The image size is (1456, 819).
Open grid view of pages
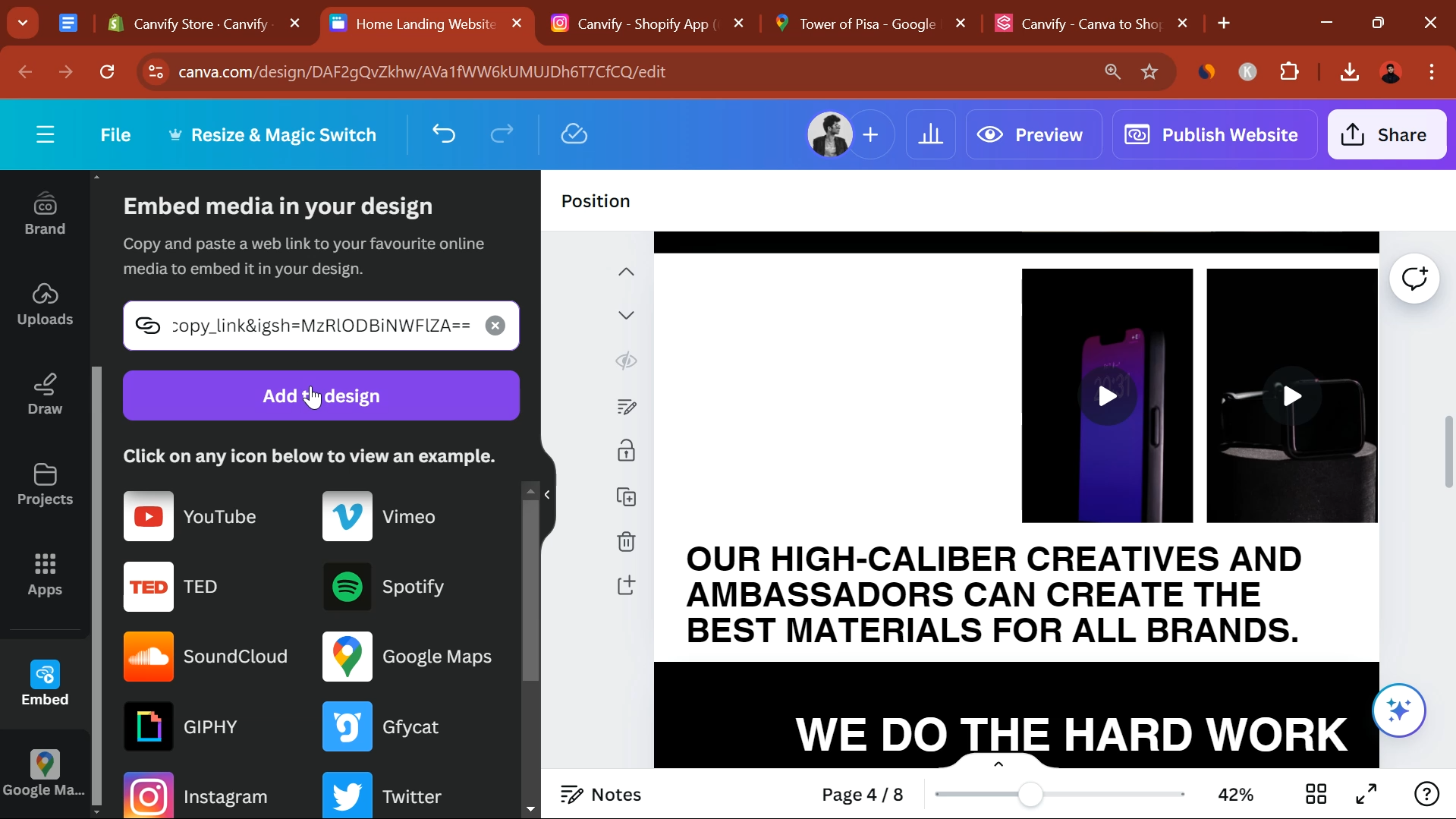pyautogui.click(x=1316, y=795)
